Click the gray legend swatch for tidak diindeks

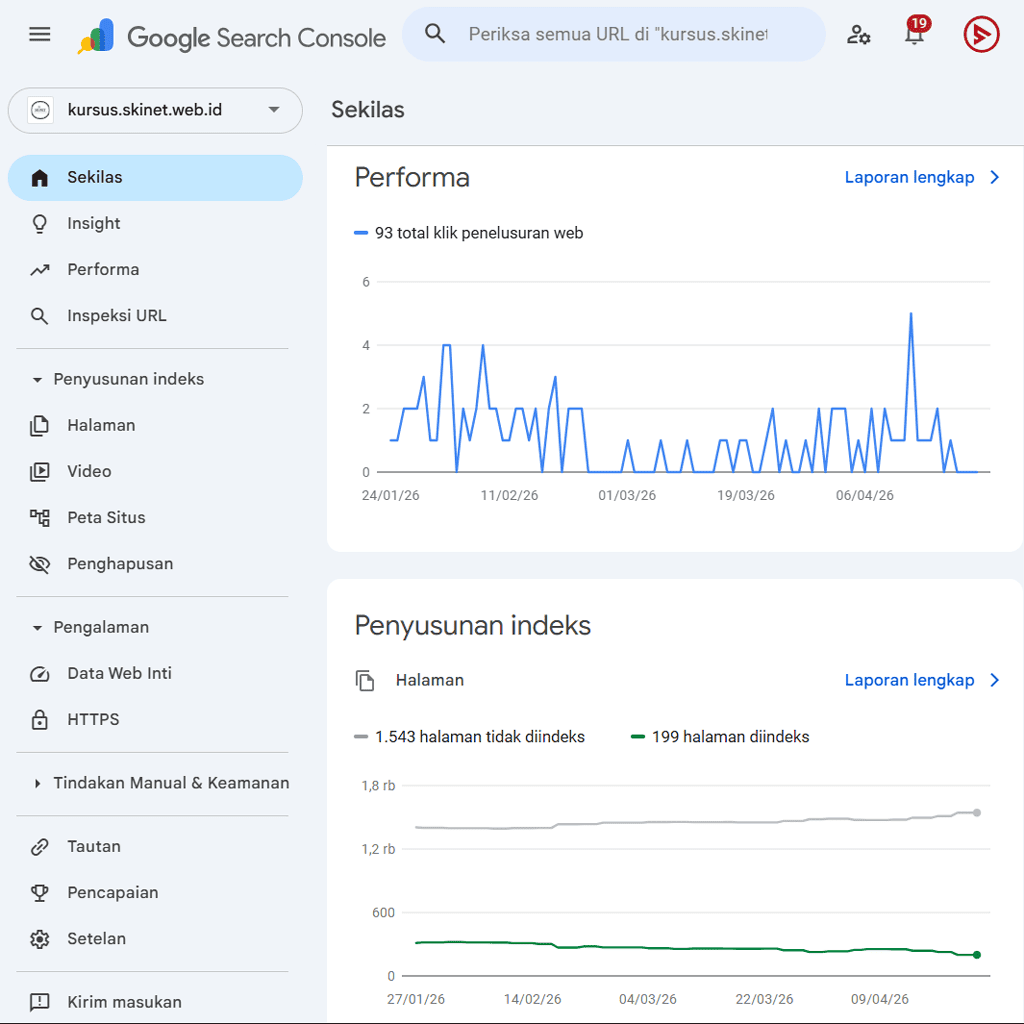pos(361,737)
